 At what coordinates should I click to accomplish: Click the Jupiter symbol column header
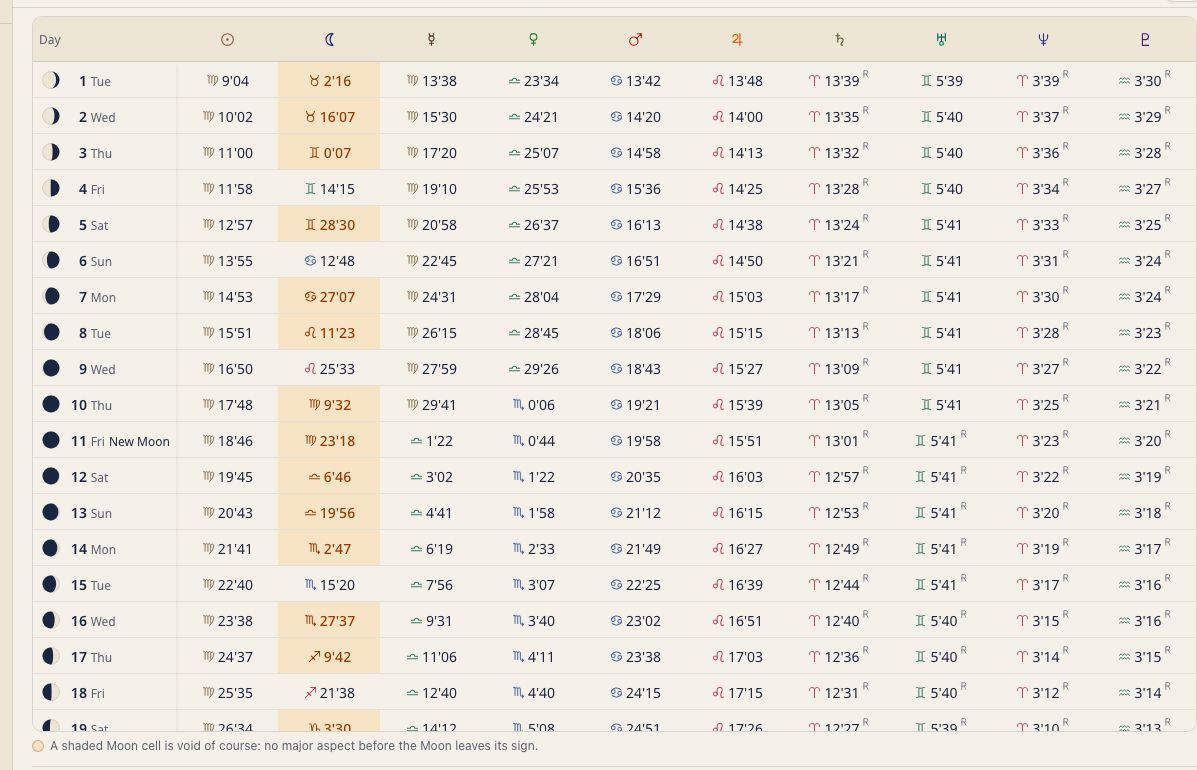737,40
